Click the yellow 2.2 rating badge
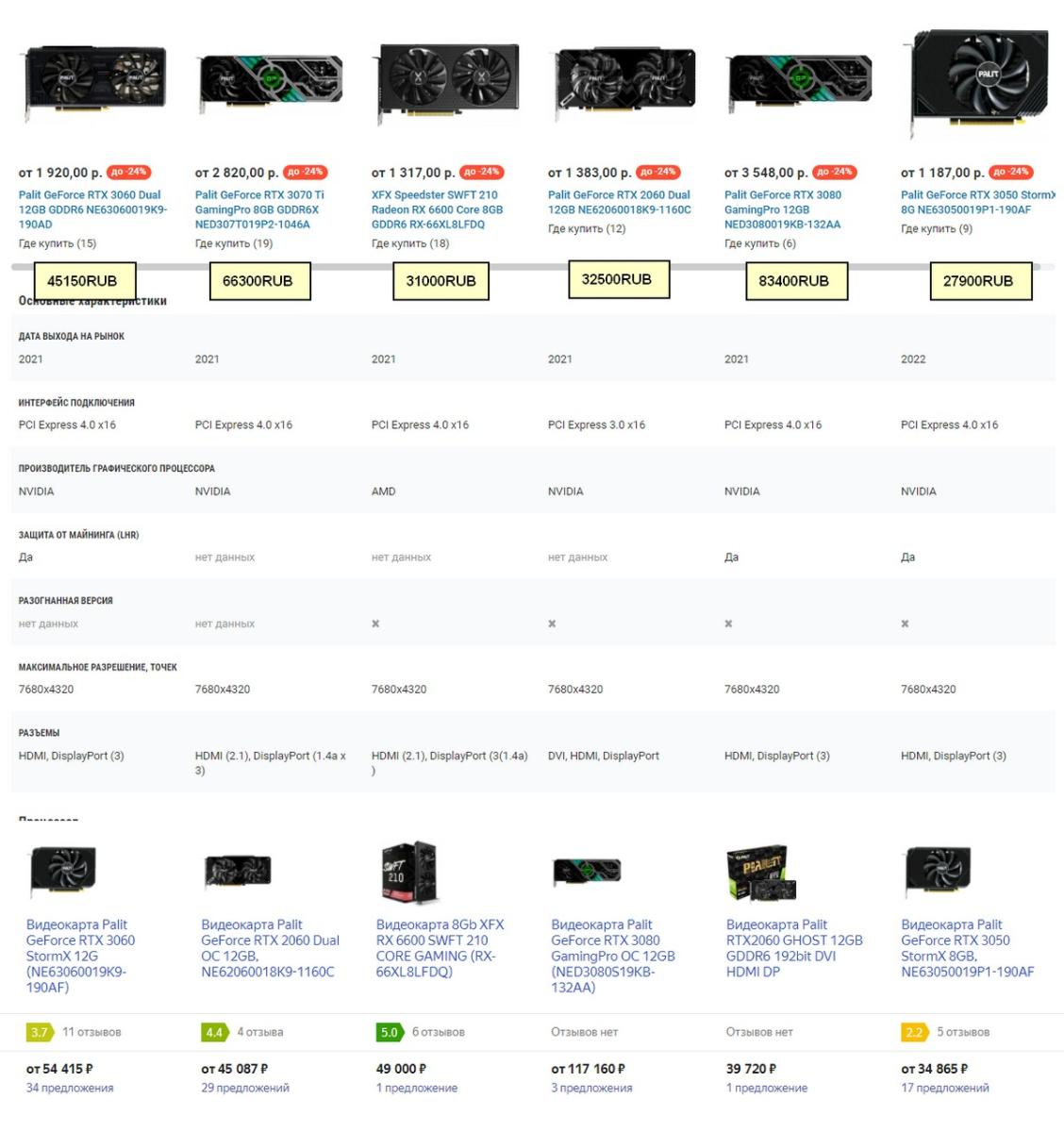Screen dimensions: 1064x1132 pyautogui.click(x=914, y=1032)
